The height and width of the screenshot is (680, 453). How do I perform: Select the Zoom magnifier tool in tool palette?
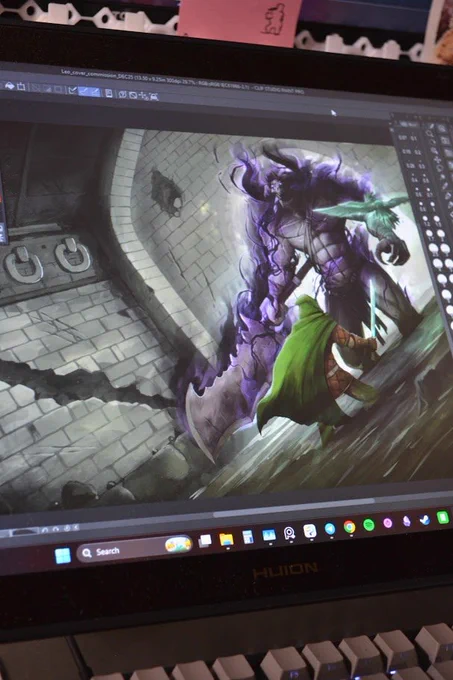429,133
